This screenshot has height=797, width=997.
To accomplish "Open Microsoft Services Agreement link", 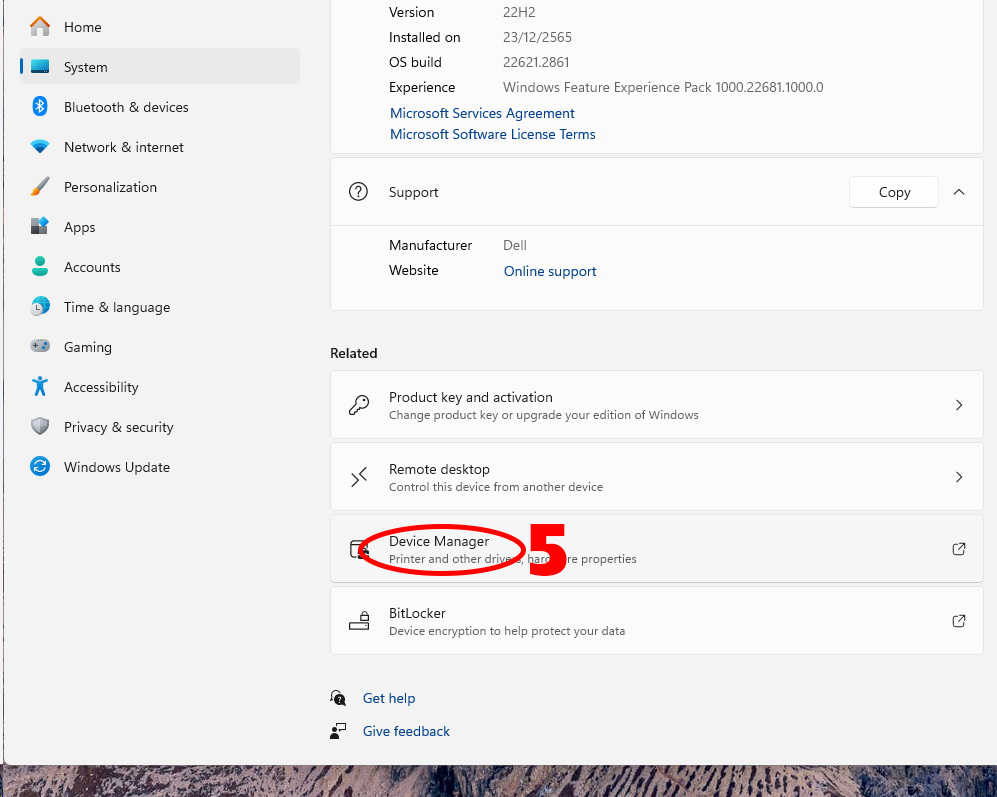I will (x=482, y=113).
